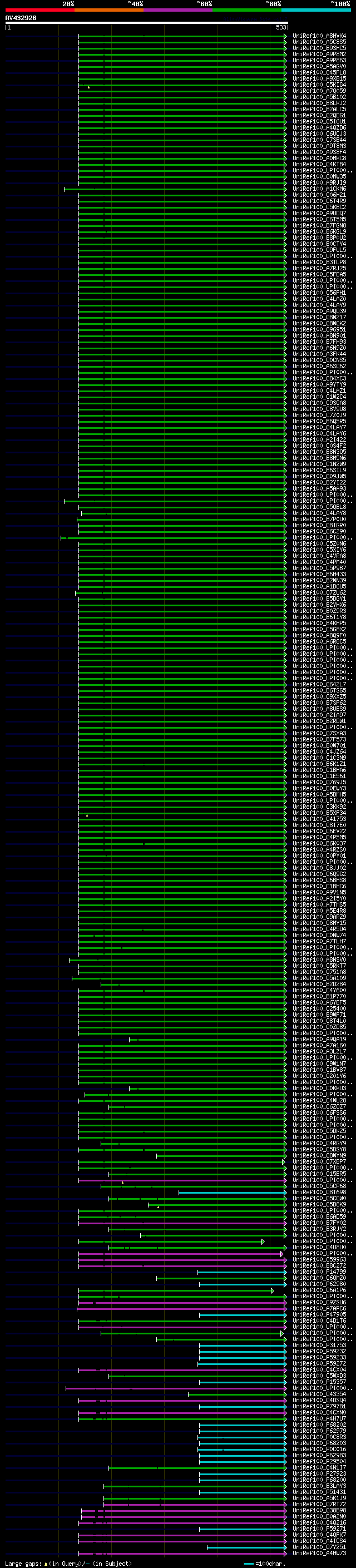Click the red 20% identity legend segment
Viewport: 356px width, 1568px height.
(x=39, y=10)
